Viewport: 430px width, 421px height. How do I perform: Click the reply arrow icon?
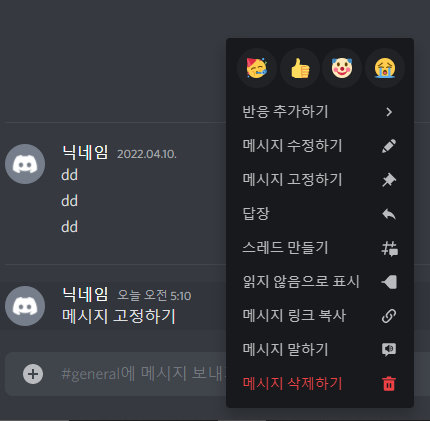point(389,214)
